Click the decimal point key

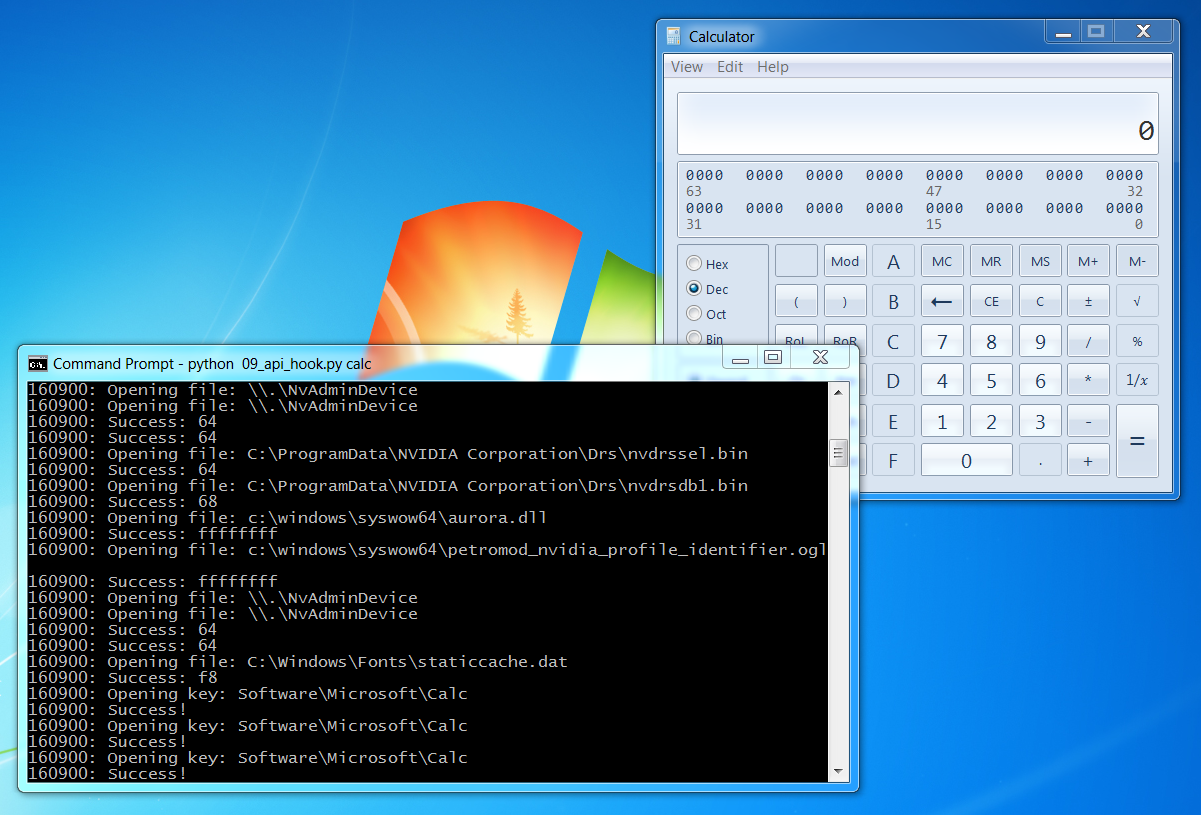(x=1040, y=460)
